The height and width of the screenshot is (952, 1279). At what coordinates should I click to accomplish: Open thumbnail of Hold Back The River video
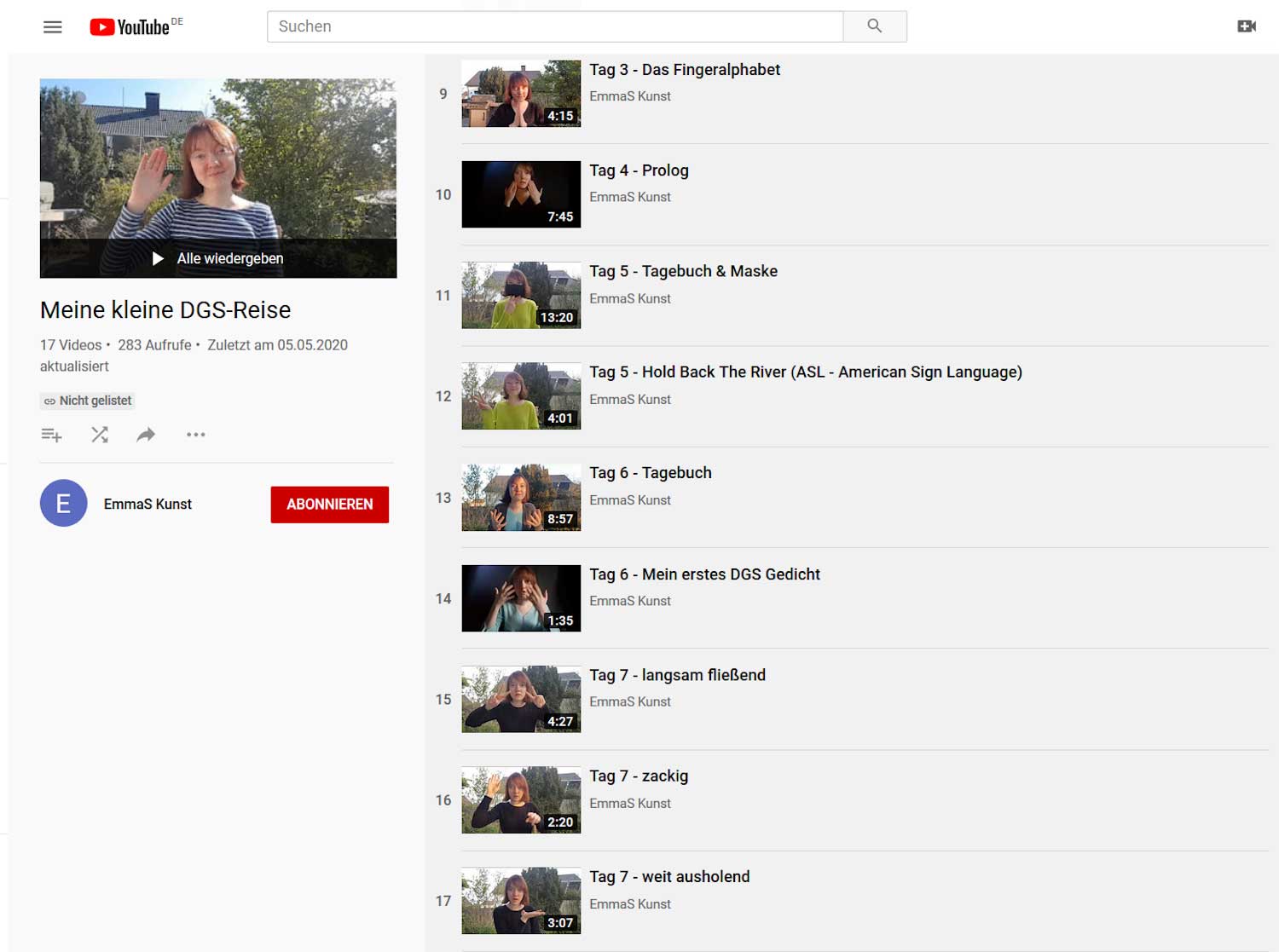point(521,396)
